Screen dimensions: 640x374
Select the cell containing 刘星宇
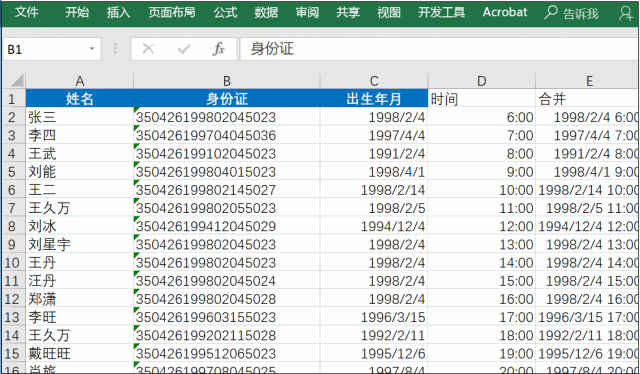pos(80,244)
